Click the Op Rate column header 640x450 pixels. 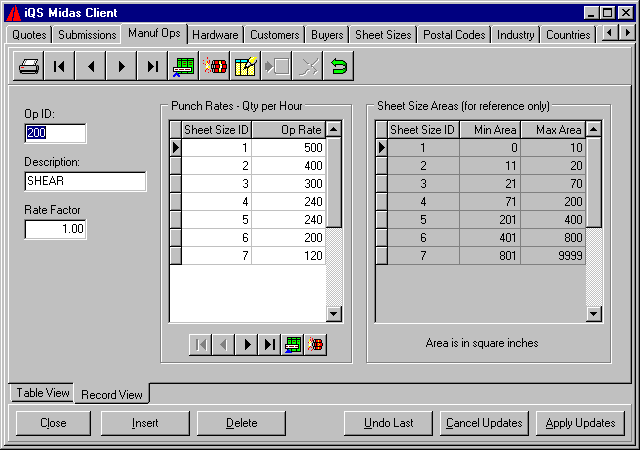coord(289,130)
